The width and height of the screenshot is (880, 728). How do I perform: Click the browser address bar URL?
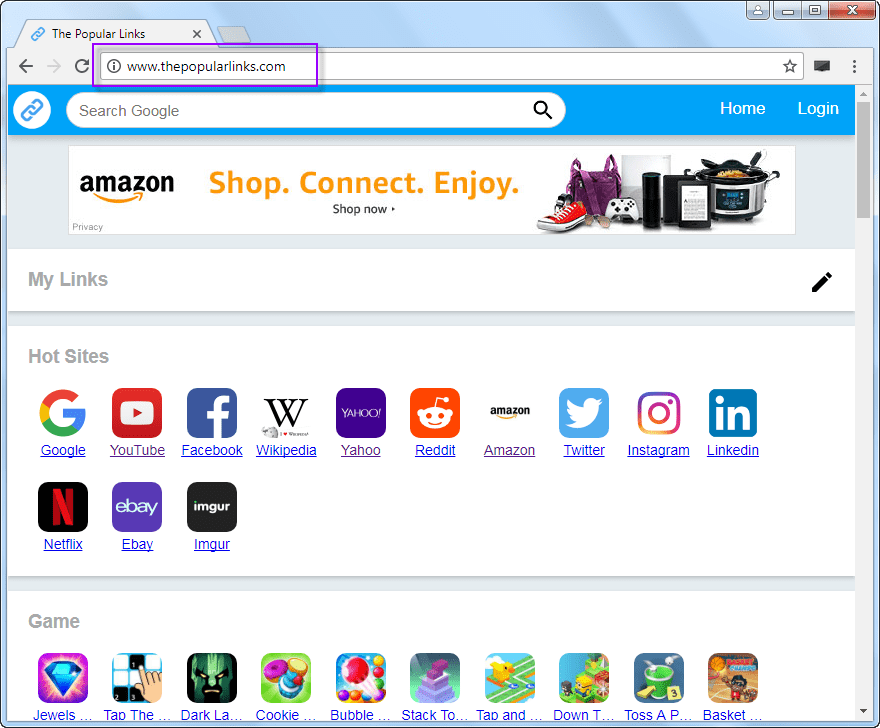coord(206,66)
